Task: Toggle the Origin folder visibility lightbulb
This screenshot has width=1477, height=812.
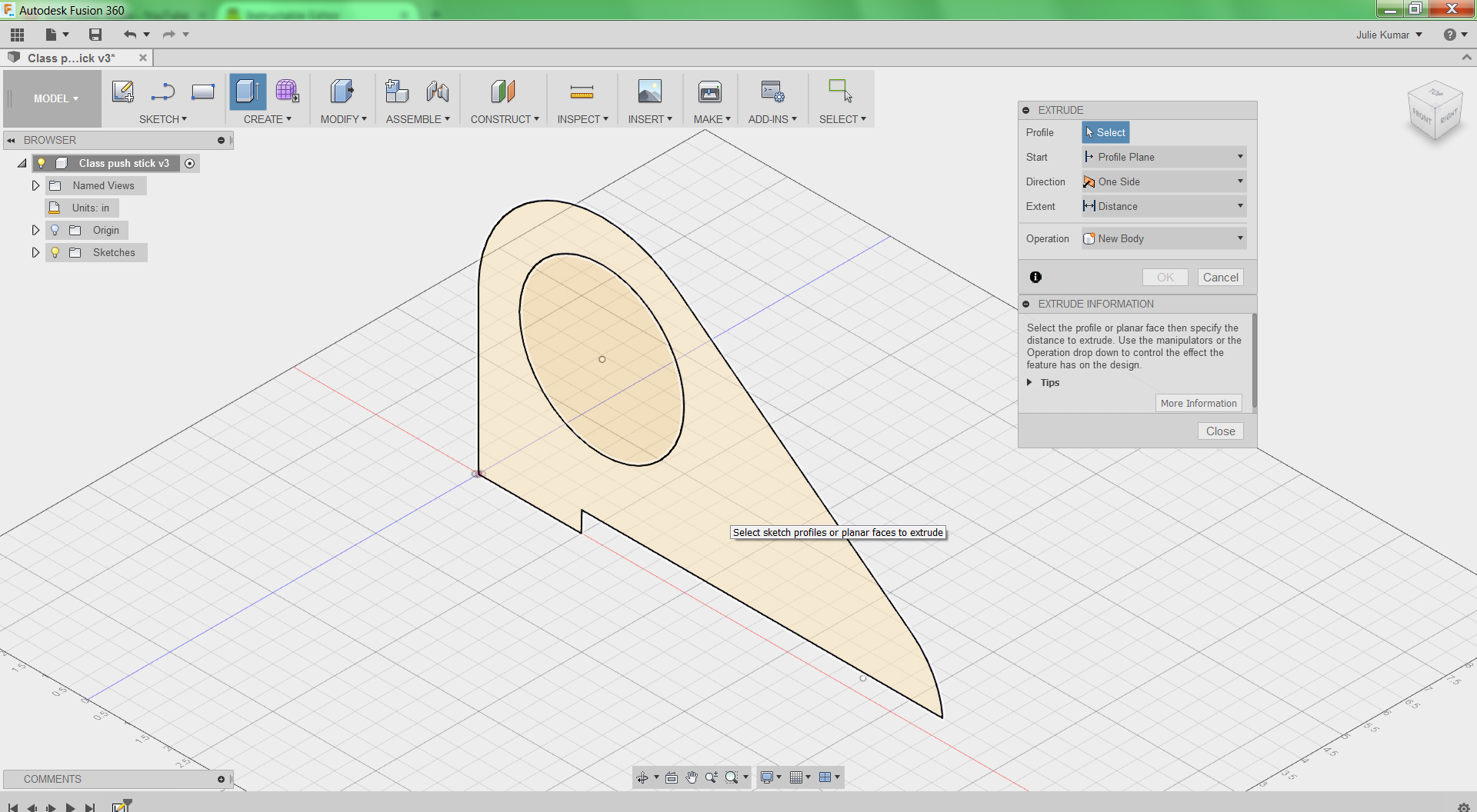Action: [x=55, y=230]
